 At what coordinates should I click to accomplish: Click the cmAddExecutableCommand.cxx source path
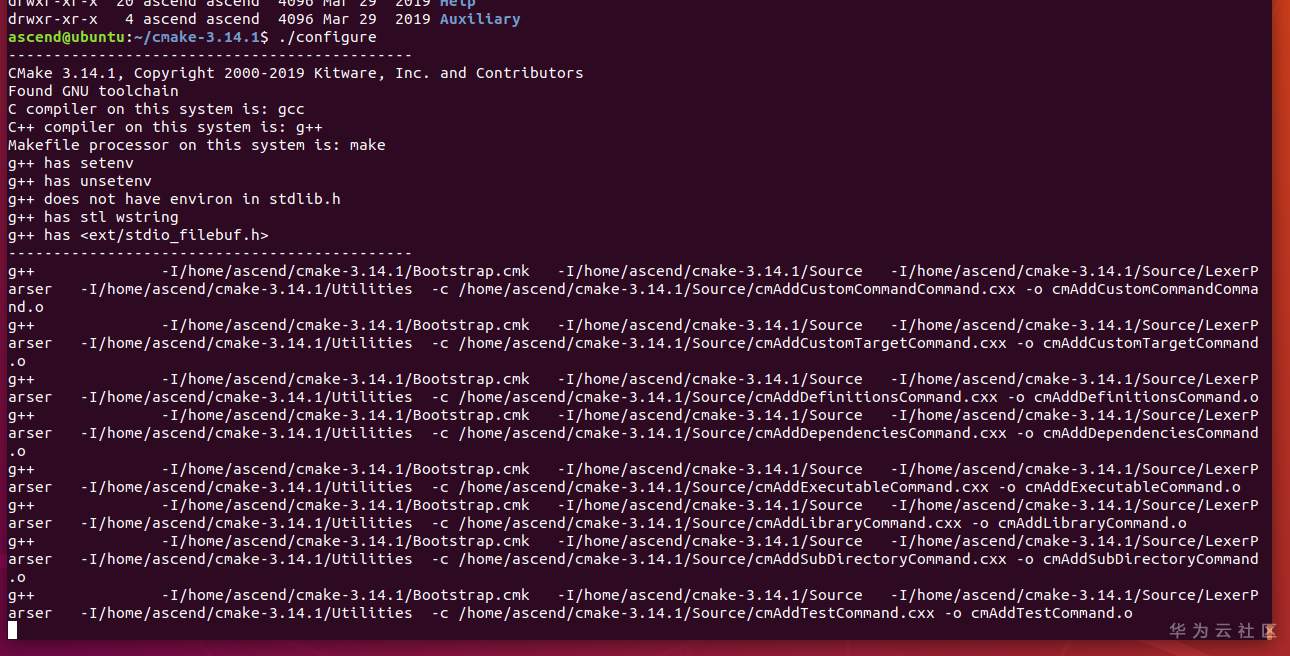[723, 487]
